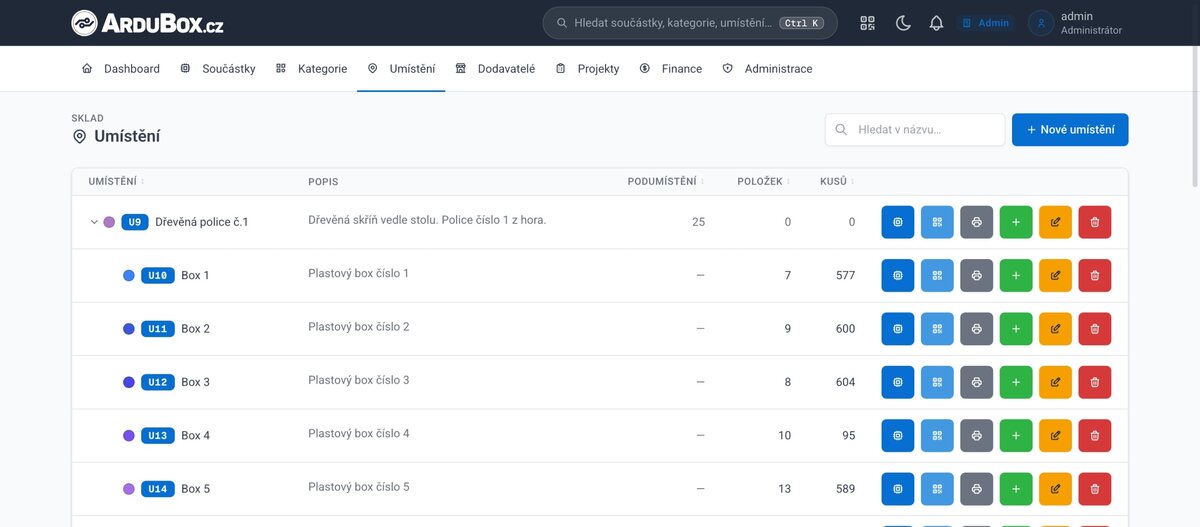Screen dimensions: 1200x527
Task: Open the Kategorie tab
Action: coord(311,69)
